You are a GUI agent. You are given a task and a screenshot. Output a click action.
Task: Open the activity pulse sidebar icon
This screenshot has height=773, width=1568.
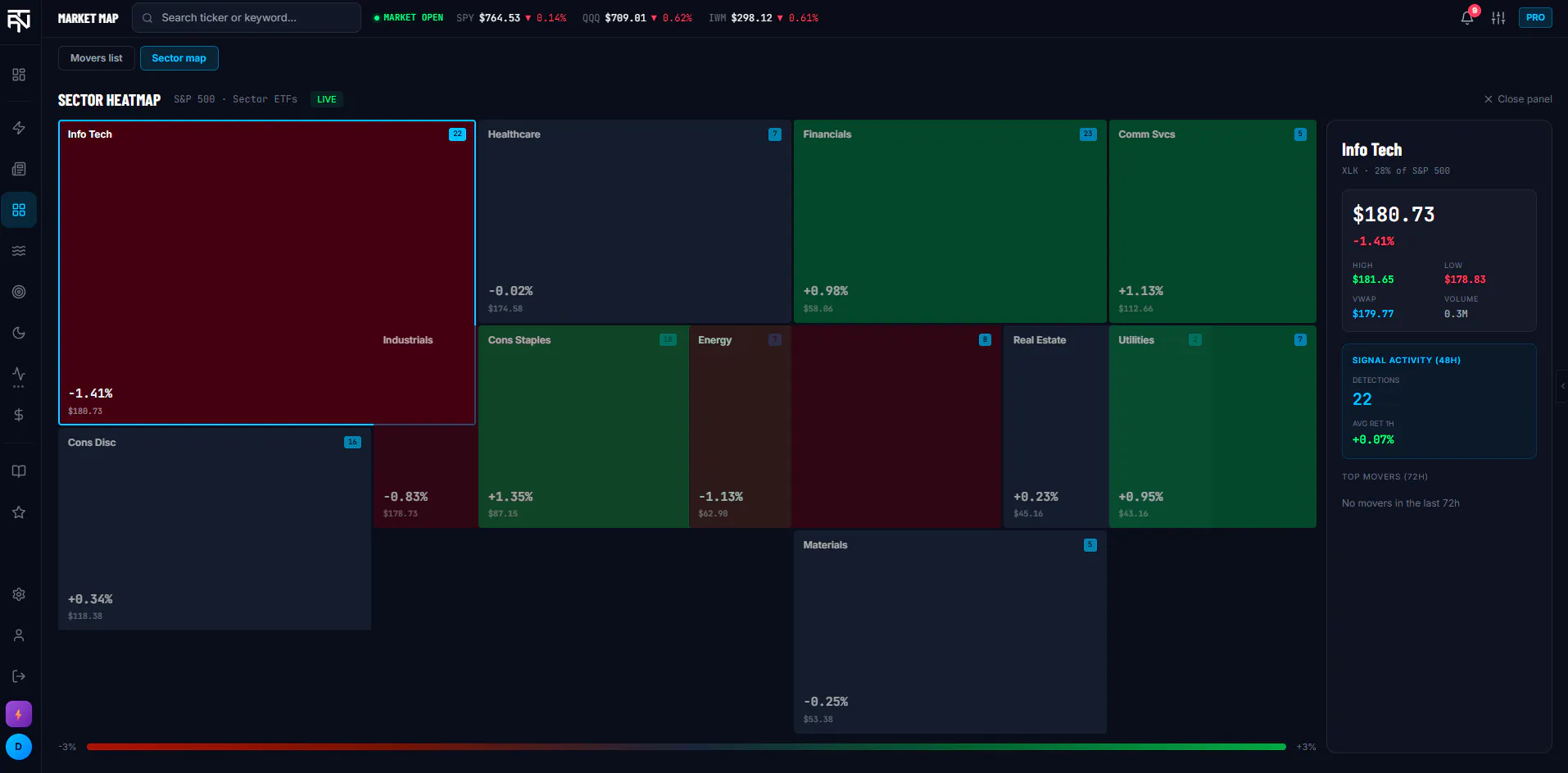(x=19, y=374)
